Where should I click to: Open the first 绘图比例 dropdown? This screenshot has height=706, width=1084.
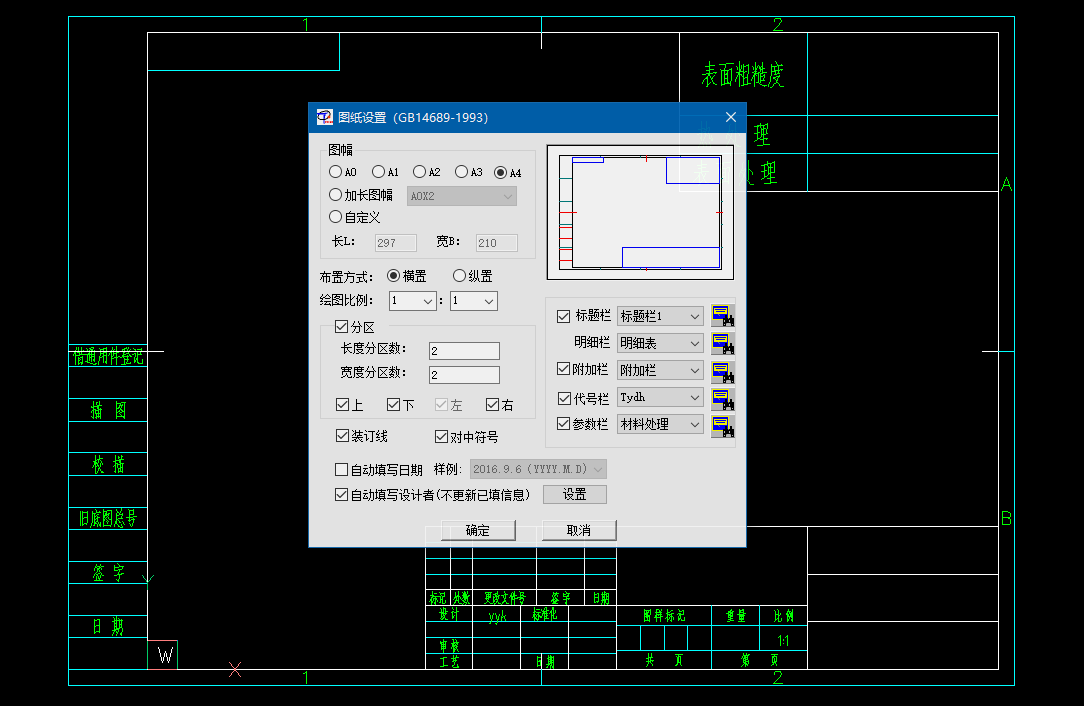pos(413,301)
